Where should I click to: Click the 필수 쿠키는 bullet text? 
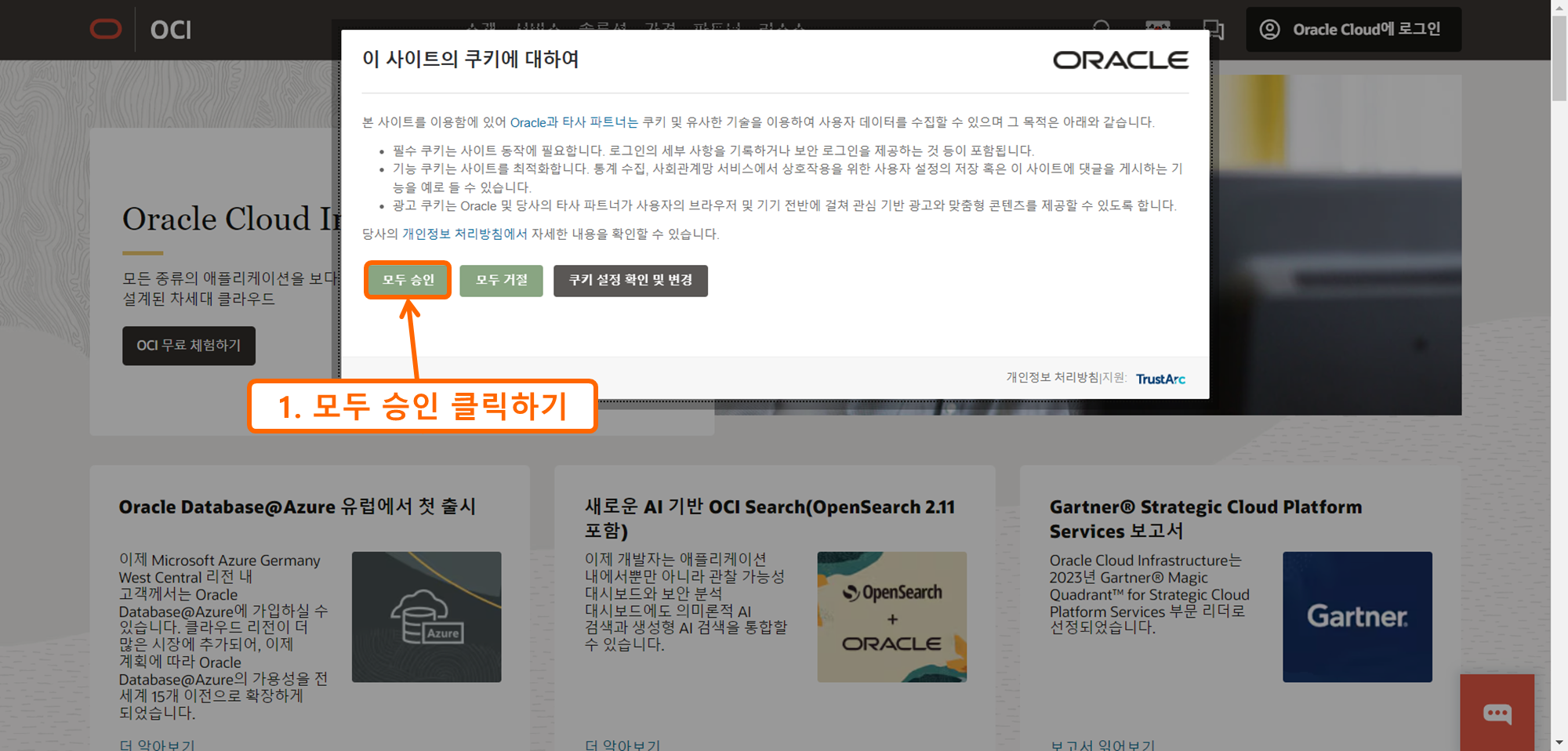tap(713, 151)
